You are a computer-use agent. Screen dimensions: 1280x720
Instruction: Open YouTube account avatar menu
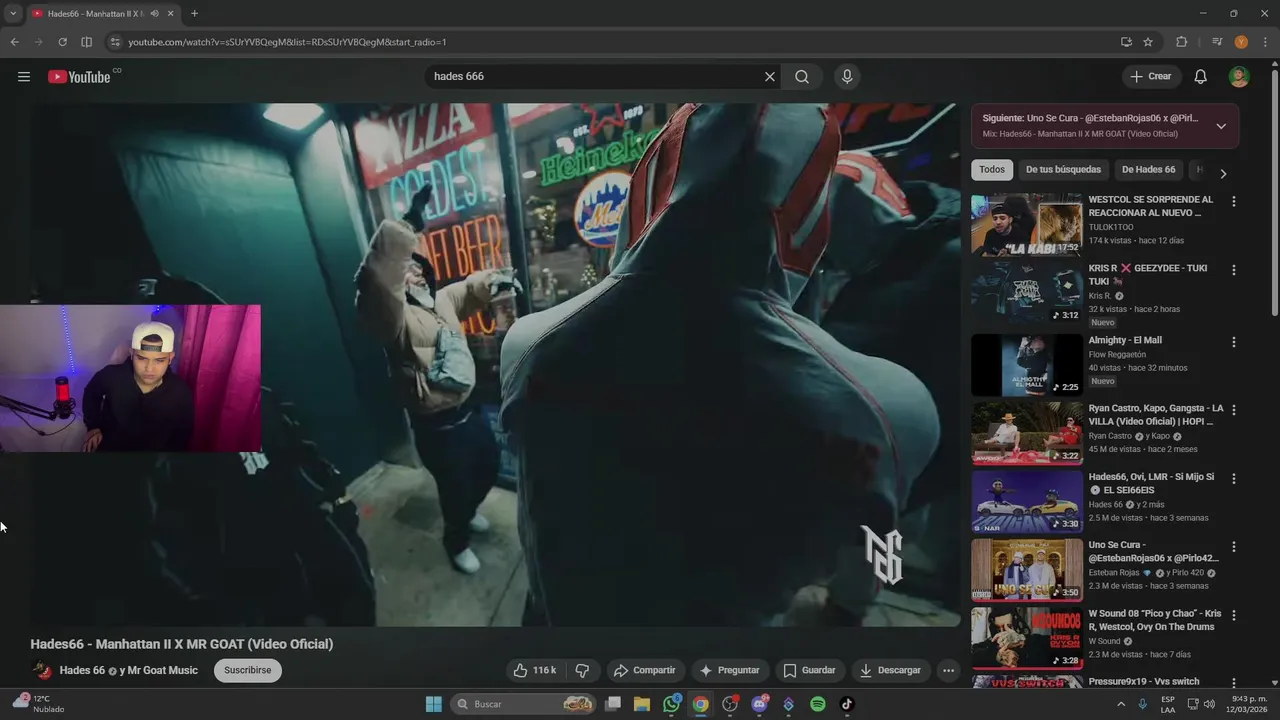coord(1239,77)
